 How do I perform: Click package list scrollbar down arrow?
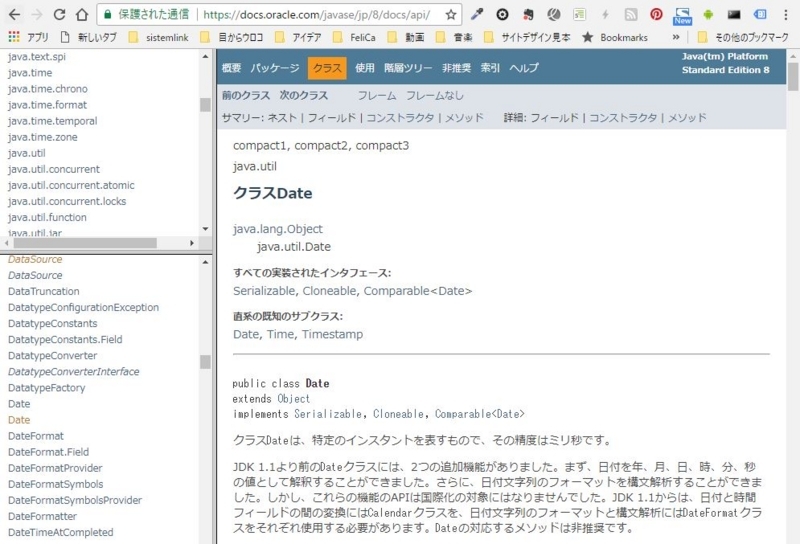pyautogui.click(x=205, y=229)
